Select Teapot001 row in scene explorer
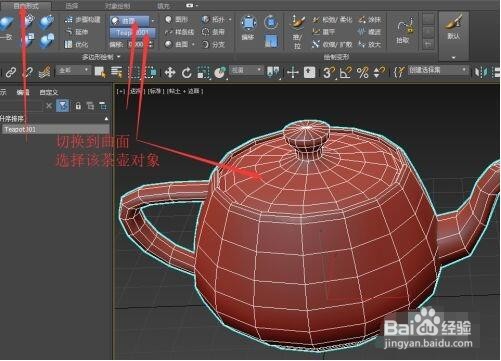The image size is (501, 361). click(x=55, y=129)
